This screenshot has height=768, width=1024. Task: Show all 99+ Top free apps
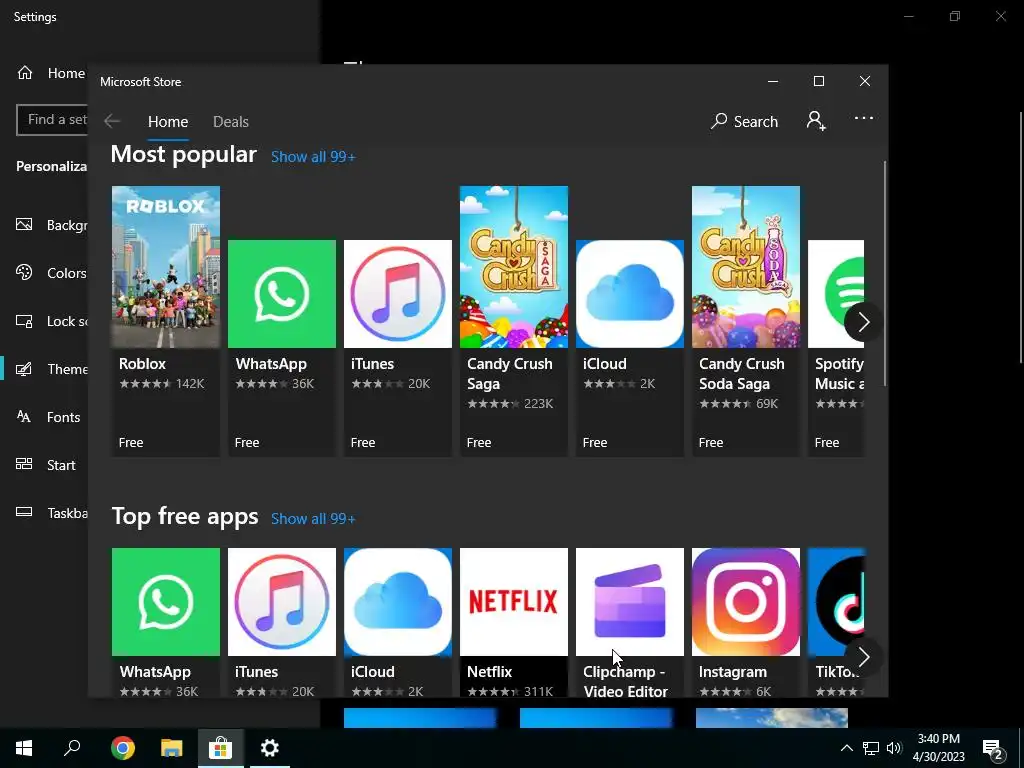[313, 519]
